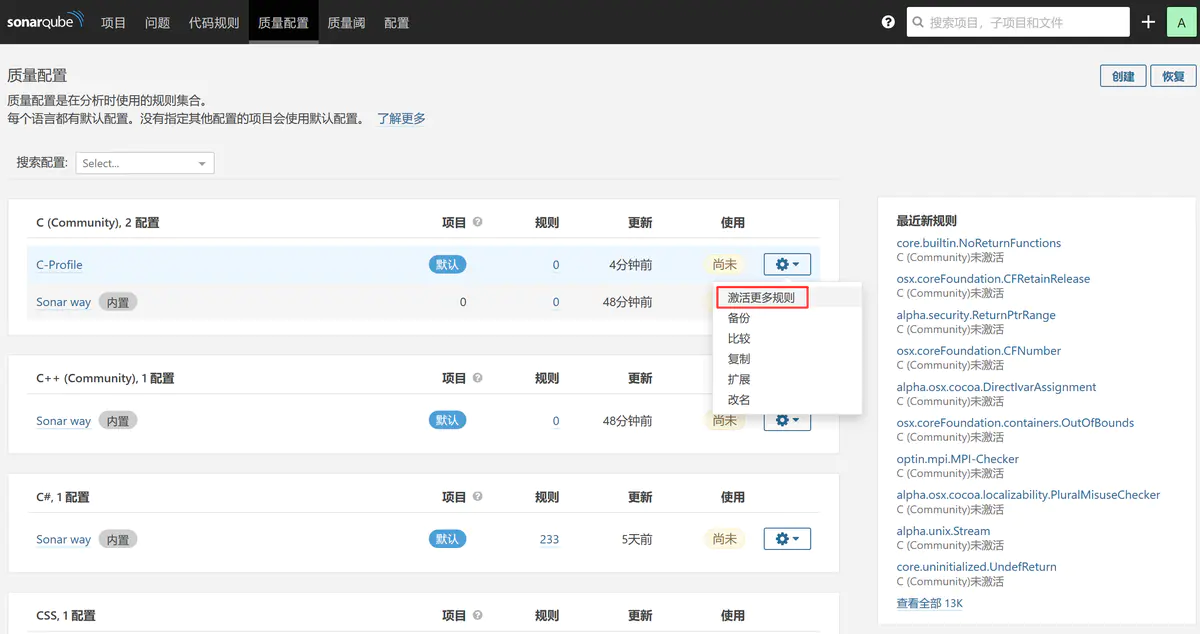Open the 搜索配置 Select dropdown

[145, 163]
